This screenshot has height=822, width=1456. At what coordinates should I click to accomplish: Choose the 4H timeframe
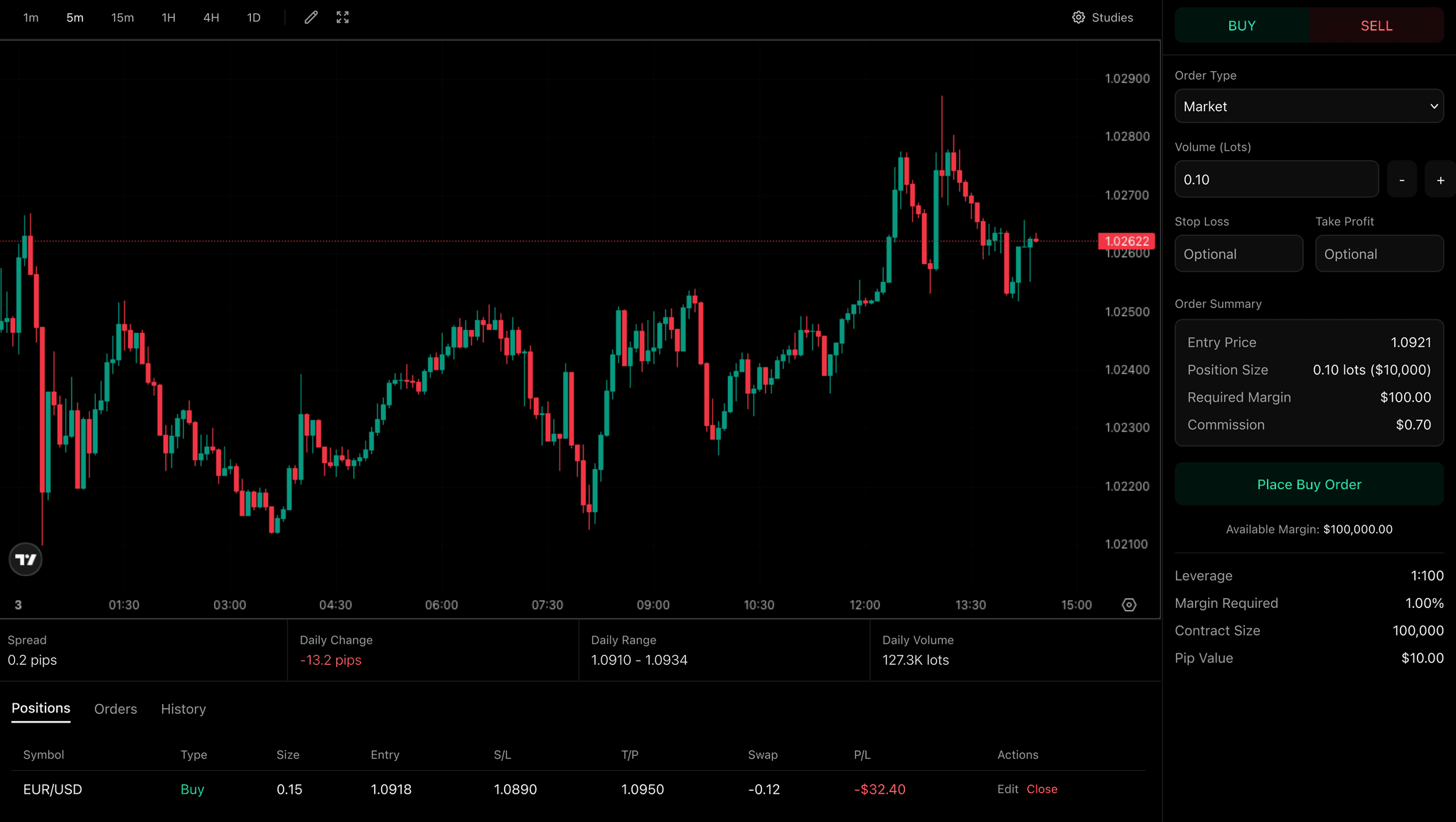211,18
